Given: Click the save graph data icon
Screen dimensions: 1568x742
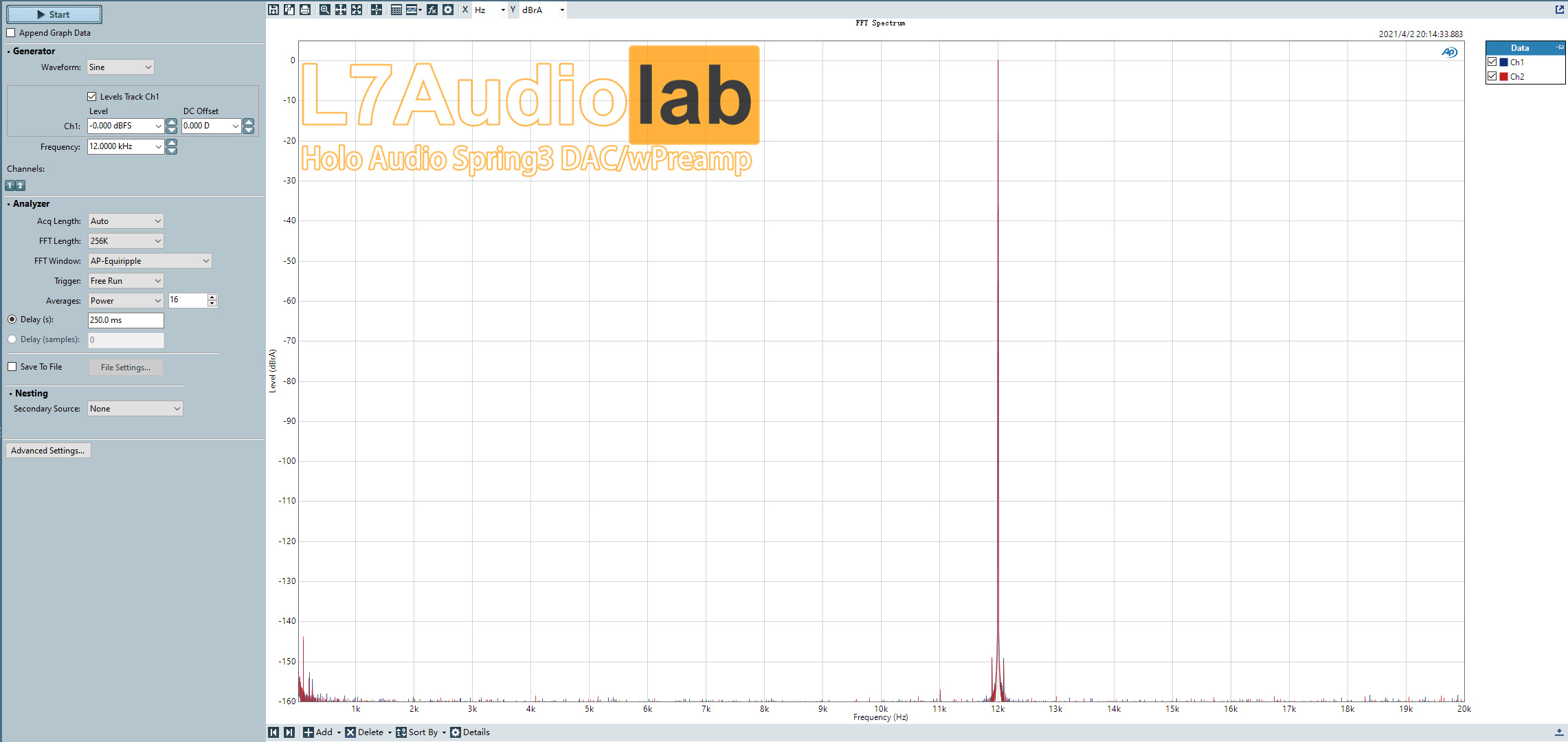Looking at the screenshot, I should [x=273, y=10].
